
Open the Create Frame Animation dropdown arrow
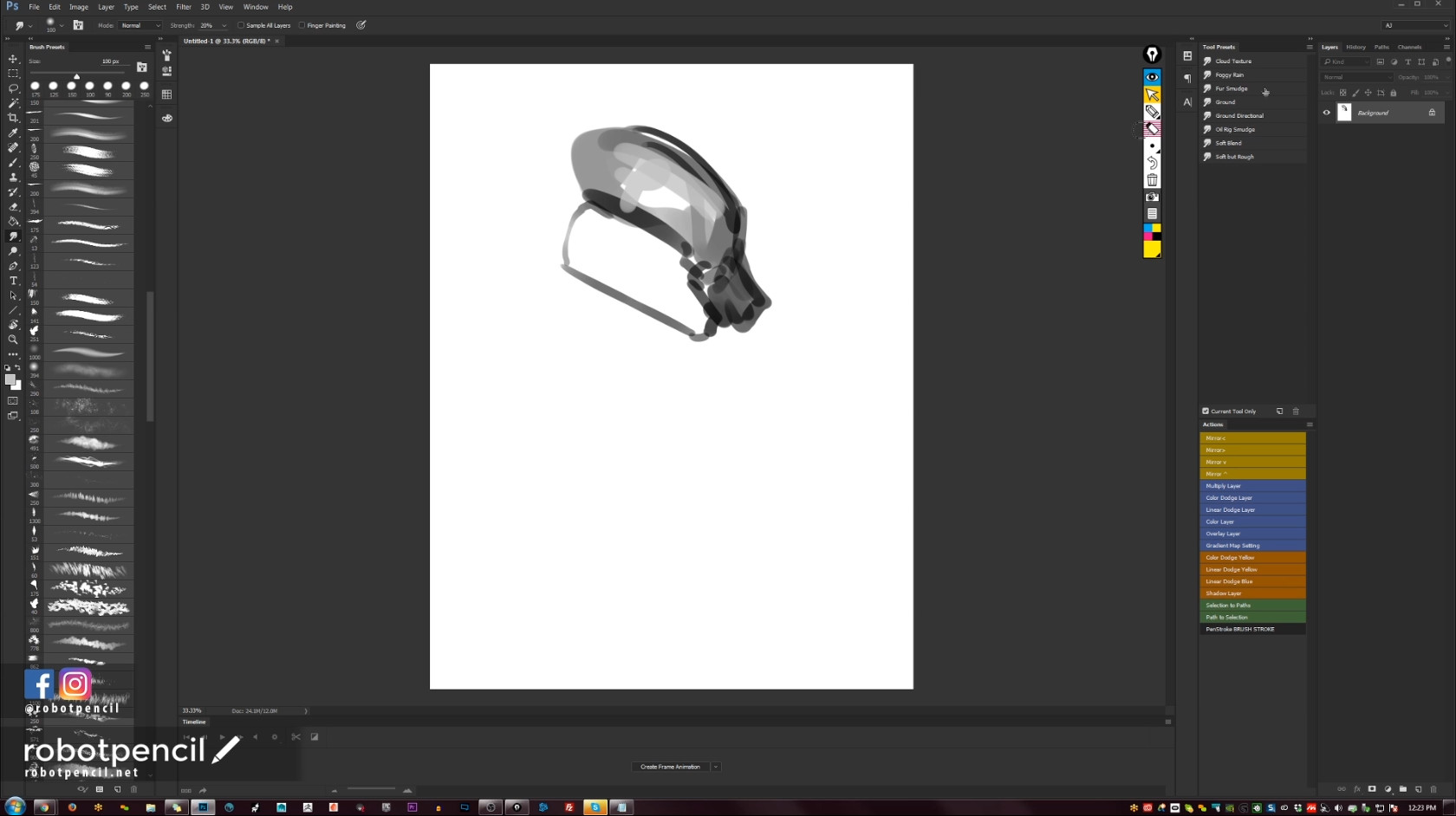pos(716,767)
